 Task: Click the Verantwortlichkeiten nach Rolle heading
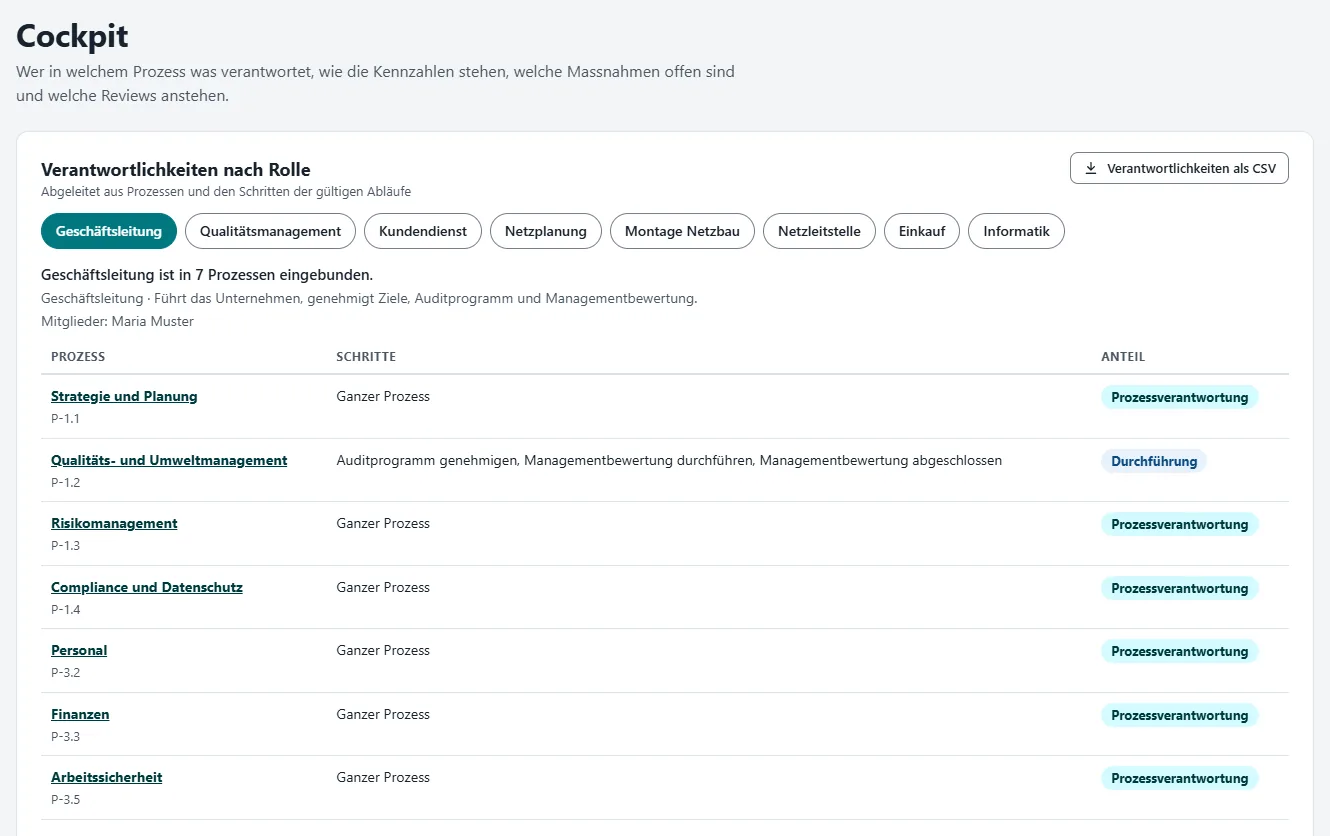point(176,169)
